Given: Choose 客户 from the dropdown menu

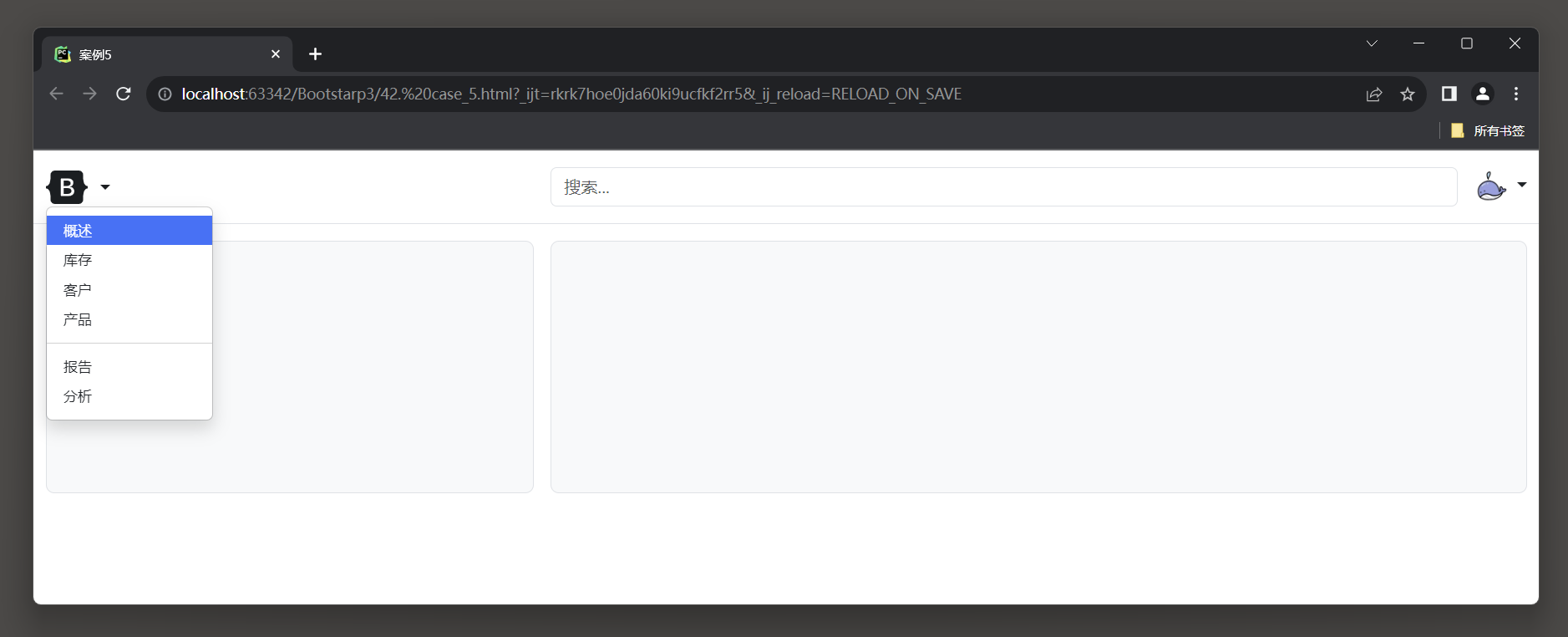Looking at the screenshot, I should click(x=129, y=290).
